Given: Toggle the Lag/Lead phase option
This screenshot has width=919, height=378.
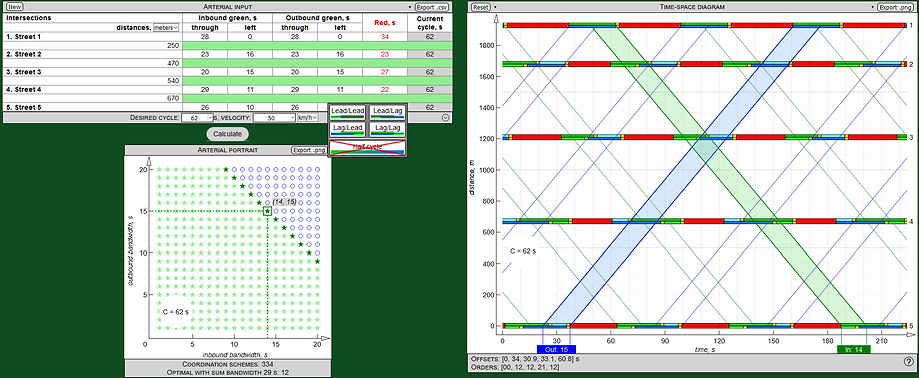Looking at the screenshot, I should [x=348, y=129].
